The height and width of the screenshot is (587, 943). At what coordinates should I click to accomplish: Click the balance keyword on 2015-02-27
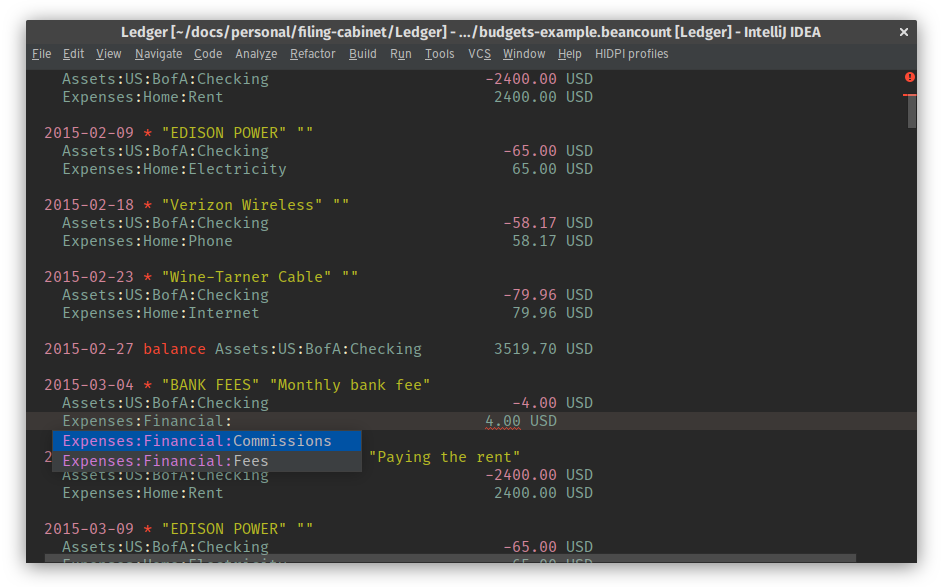tap(174, 349)
